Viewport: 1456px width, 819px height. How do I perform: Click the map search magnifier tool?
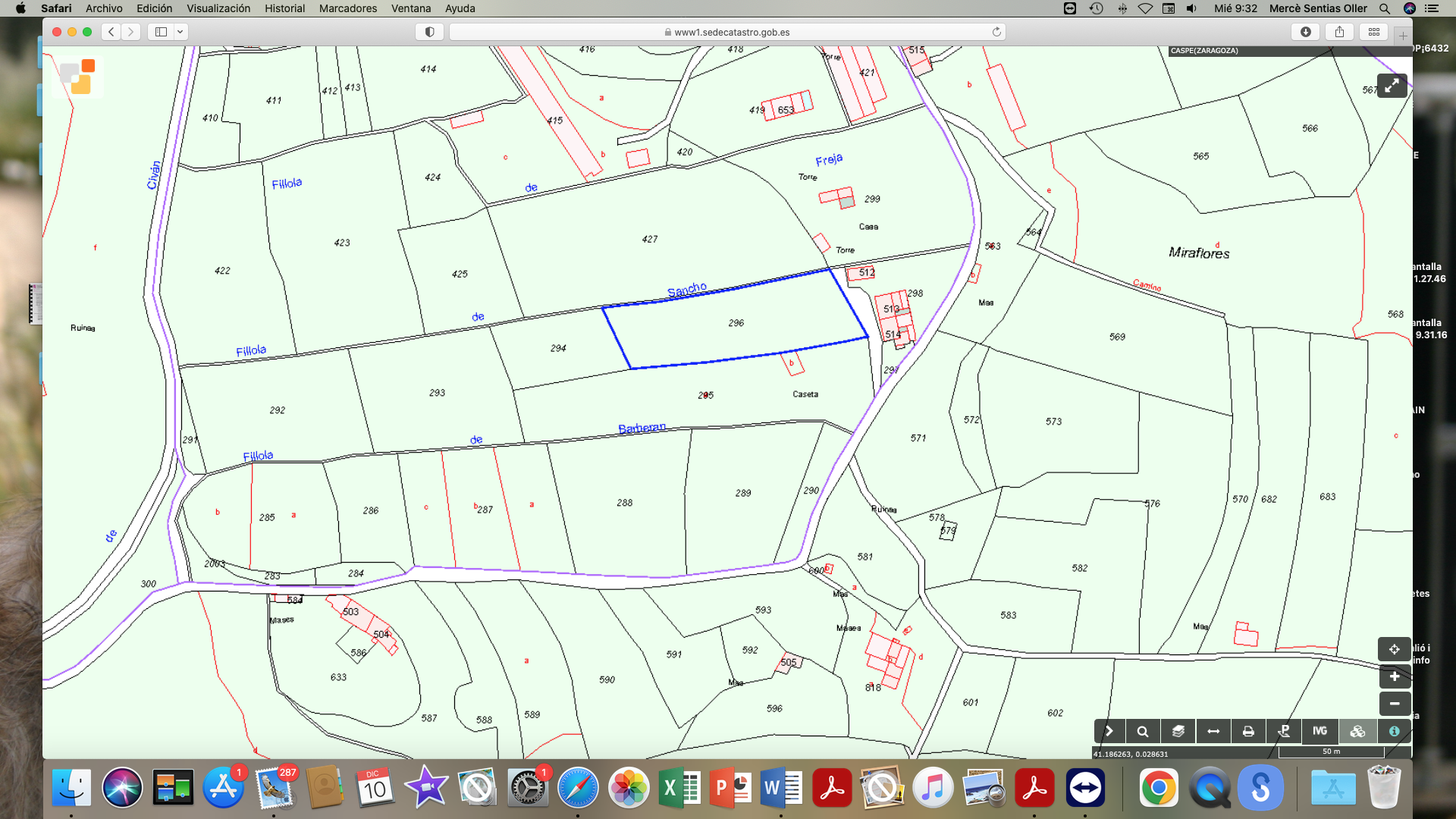click(x=1143, y=731)
